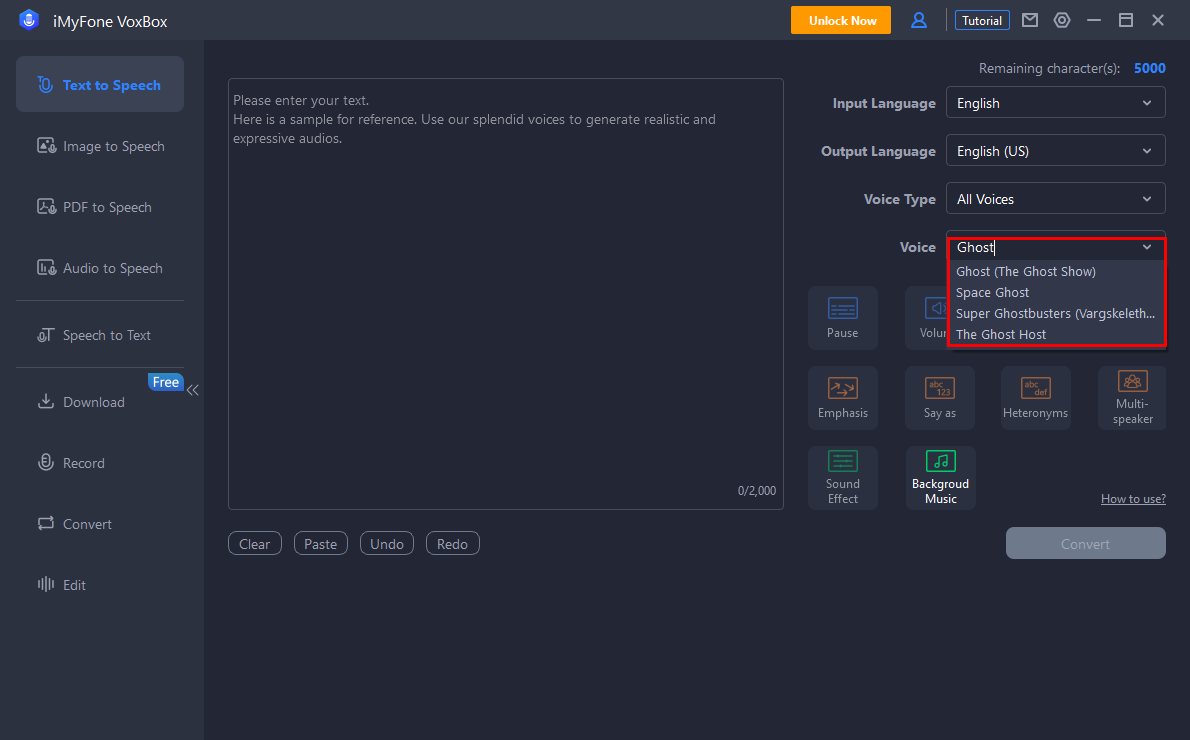Click the 0/2,000 character counter

pos(757,491)
